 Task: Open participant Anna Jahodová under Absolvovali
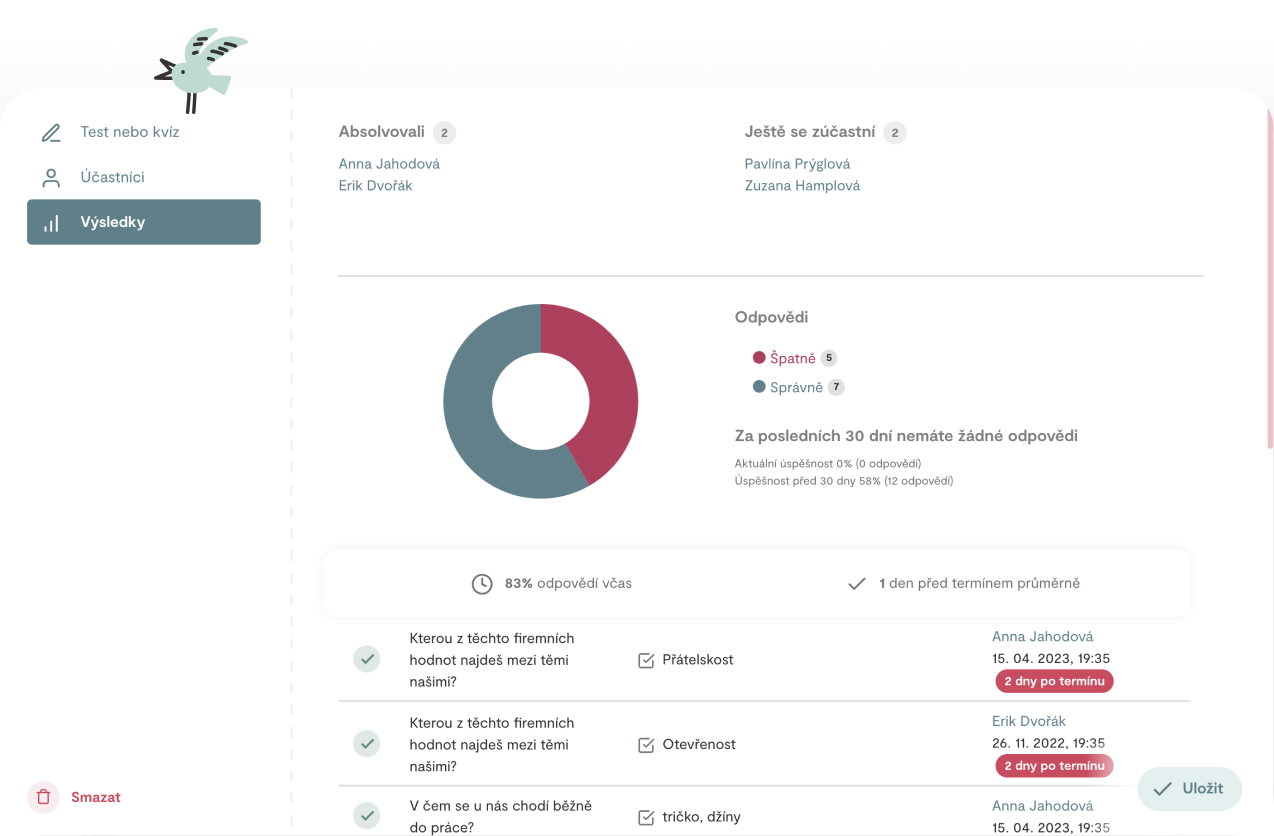click(x=389, y=163)
